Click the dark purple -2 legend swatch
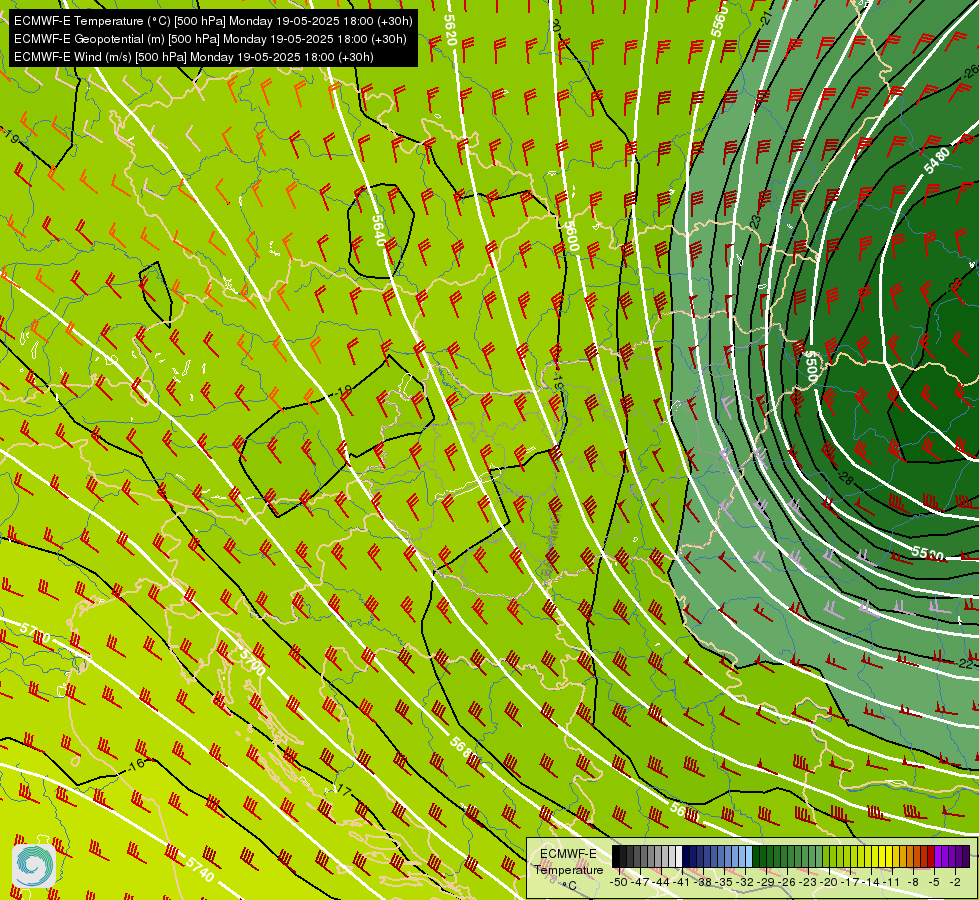 966,856
